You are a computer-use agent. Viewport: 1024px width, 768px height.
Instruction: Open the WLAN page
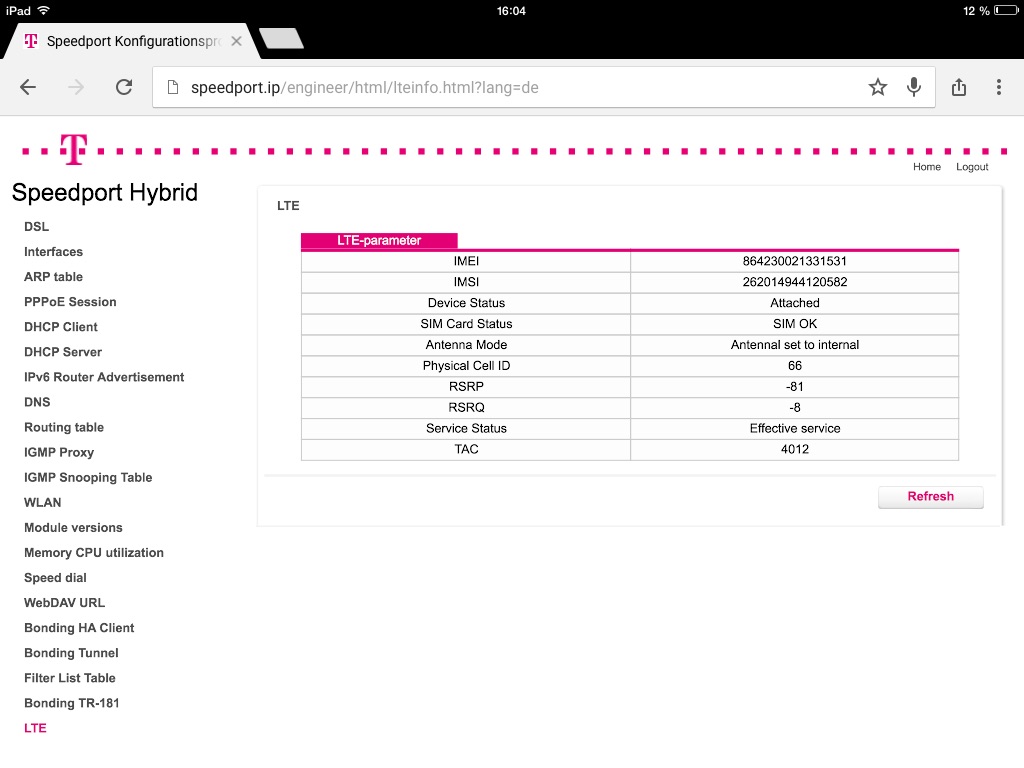point(43,502)
